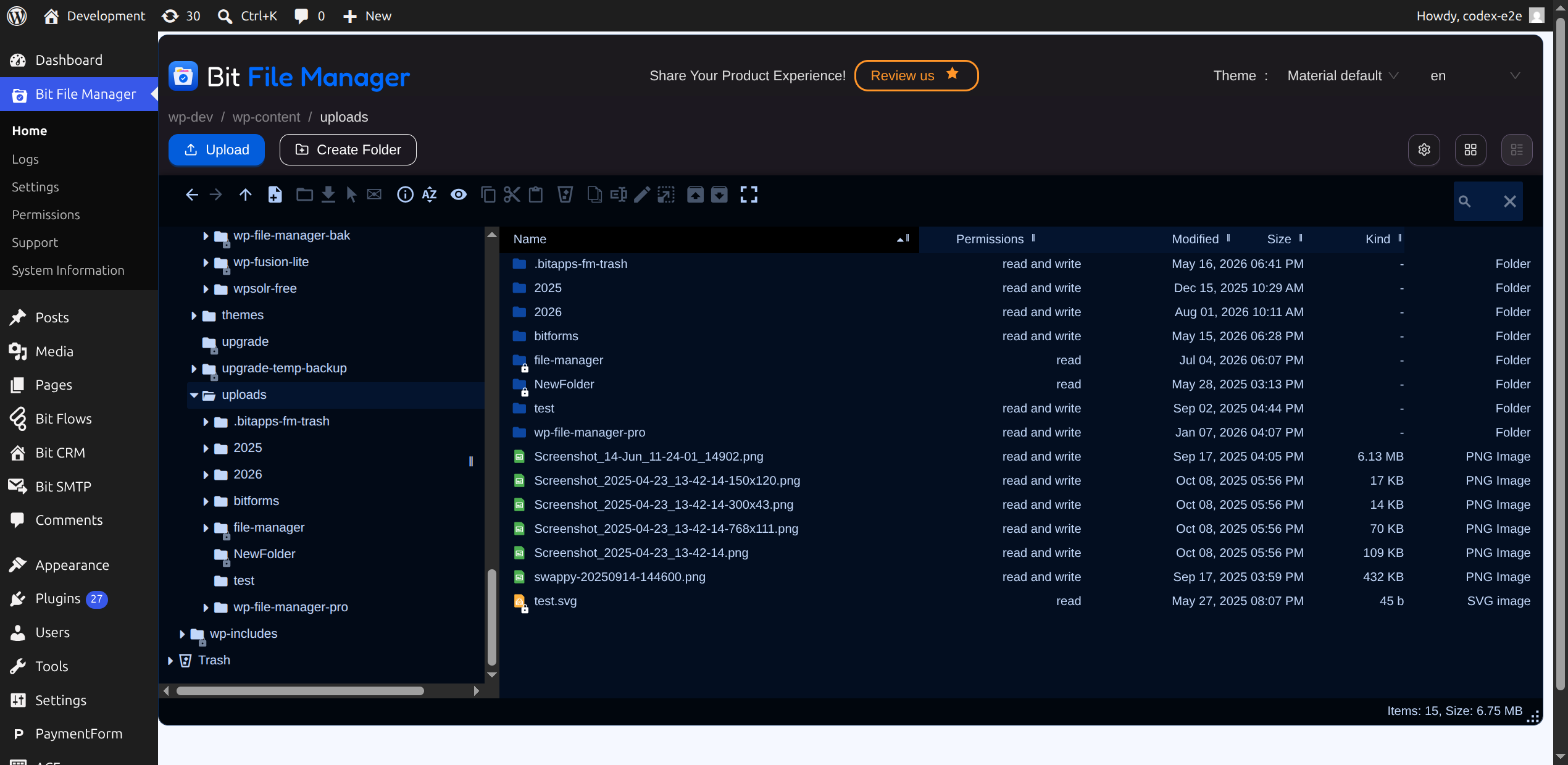Select the test.svg file row

(1021, 601)
